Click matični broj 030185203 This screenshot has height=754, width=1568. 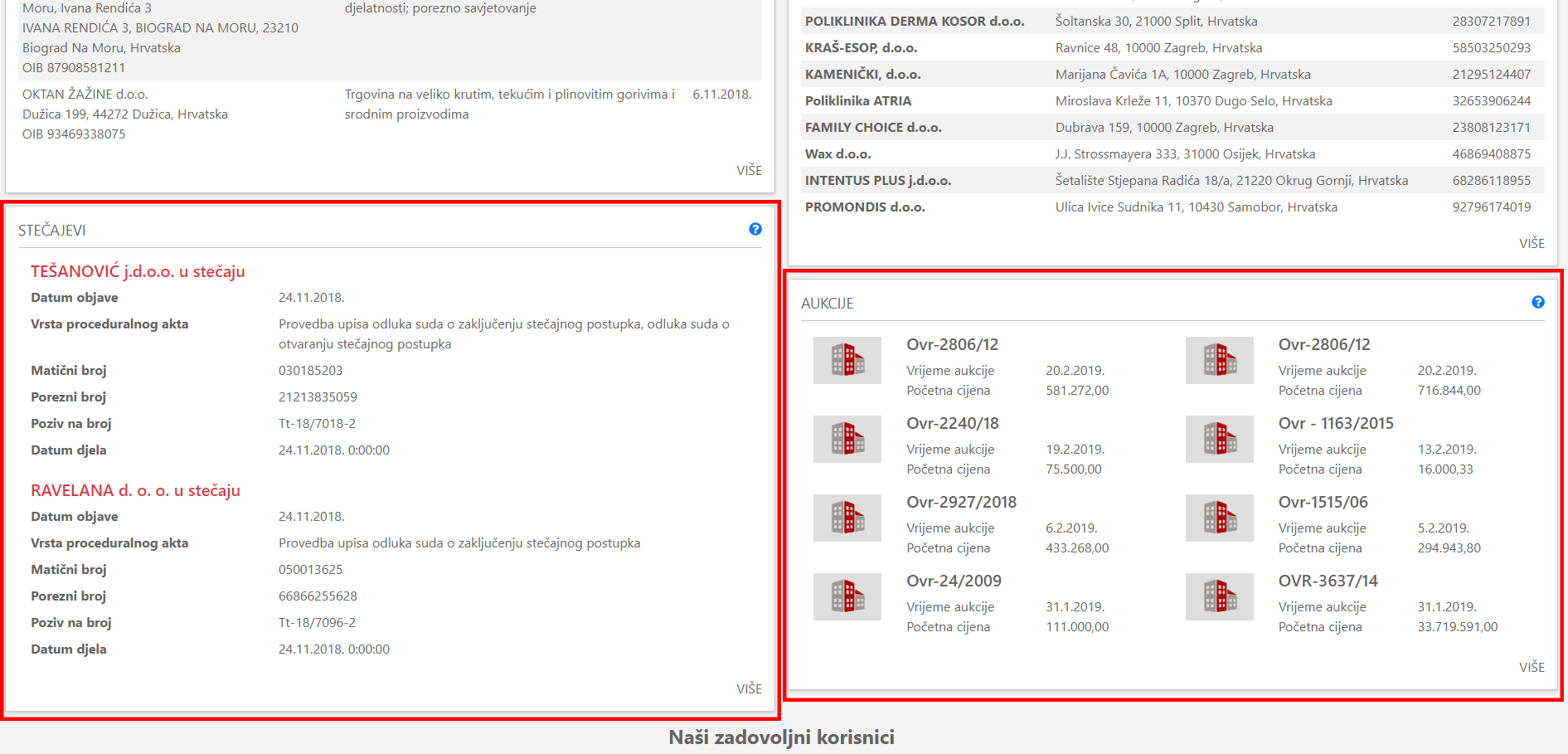coord(310,370)
